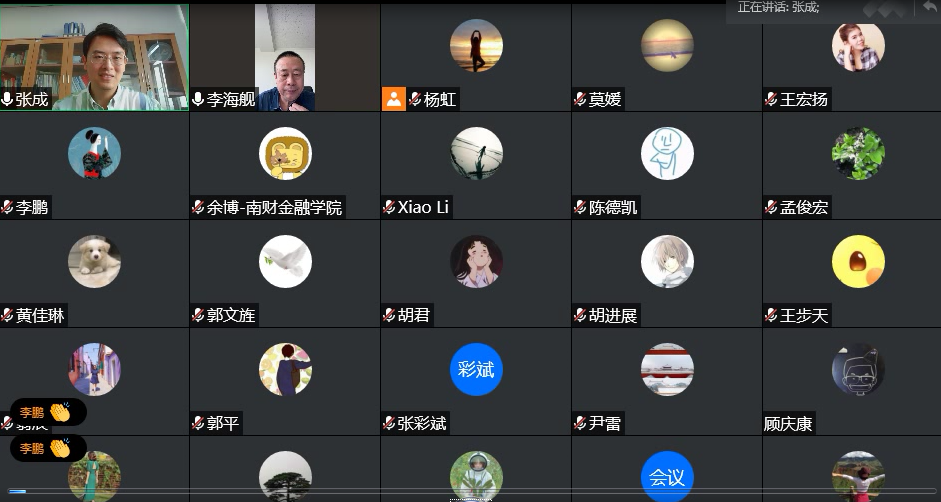941x502 pixels.
Task: Click the muted mic icon for Xiao Li
Action: [389, 207]
